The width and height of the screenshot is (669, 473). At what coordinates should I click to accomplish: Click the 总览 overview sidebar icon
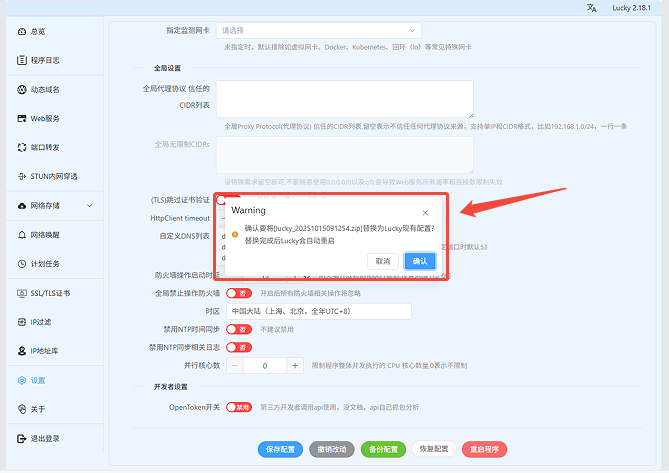pos(23,32)
